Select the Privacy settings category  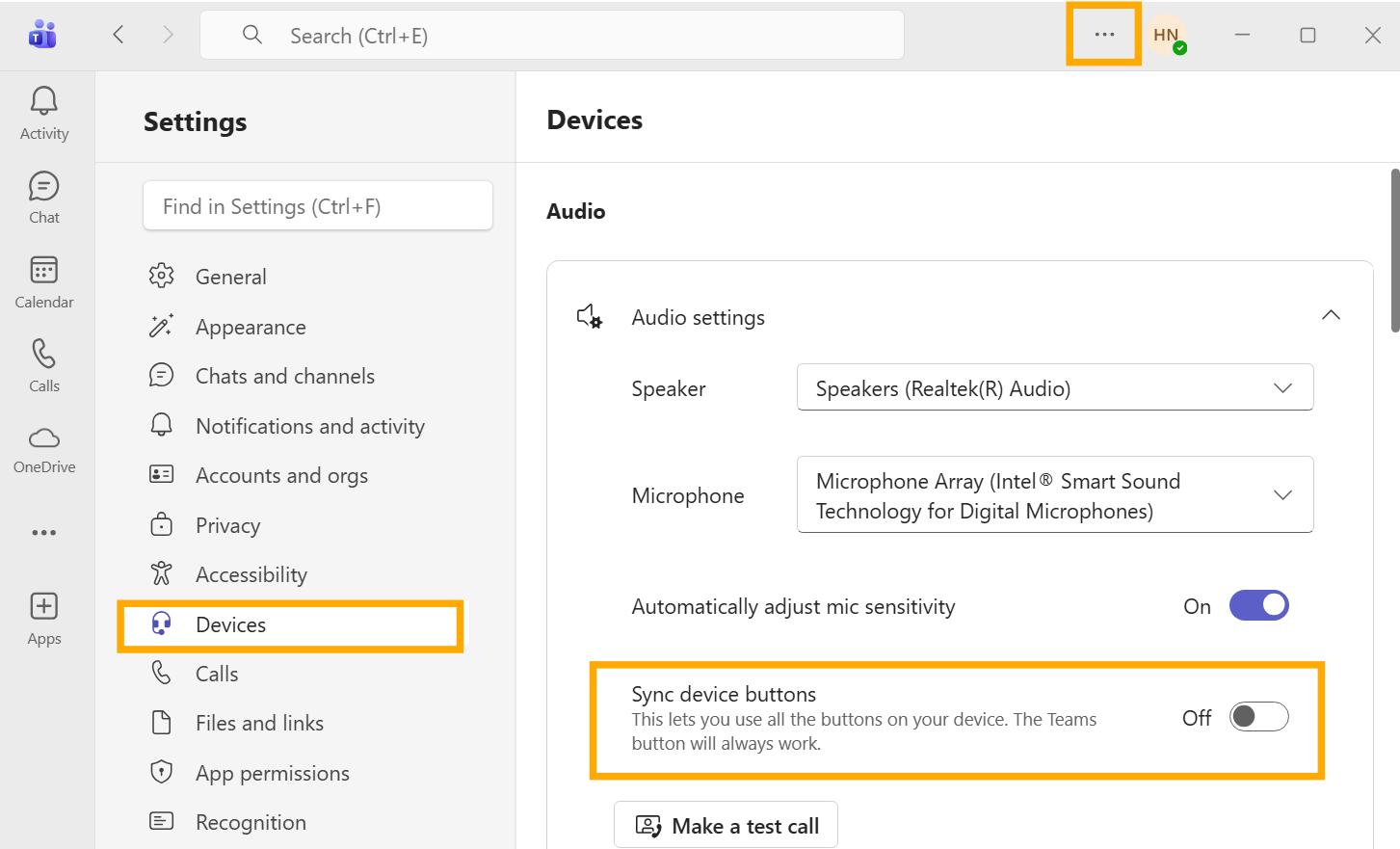coord(227,525)
